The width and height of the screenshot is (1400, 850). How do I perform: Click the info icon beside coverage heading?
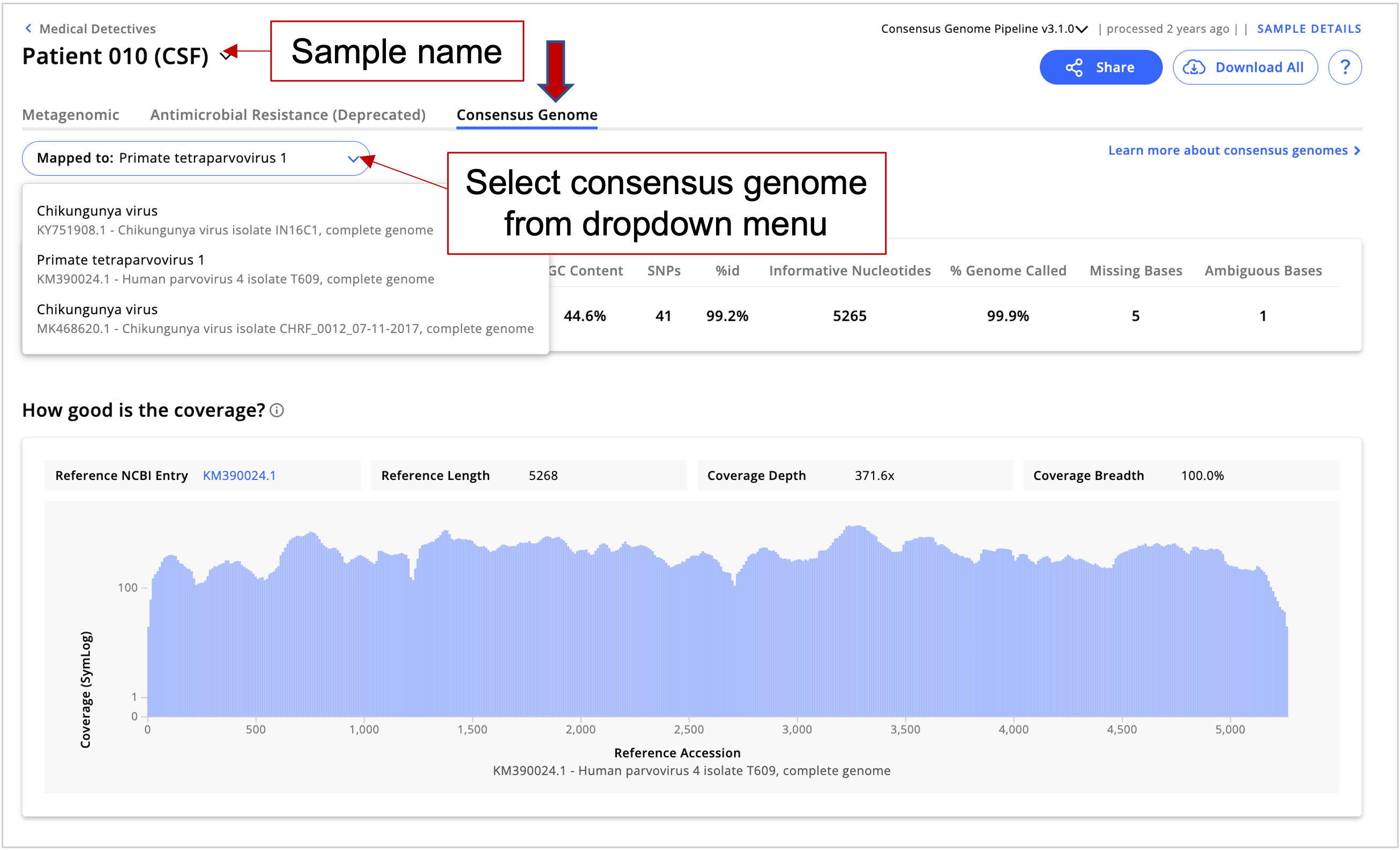coord(277,410)
